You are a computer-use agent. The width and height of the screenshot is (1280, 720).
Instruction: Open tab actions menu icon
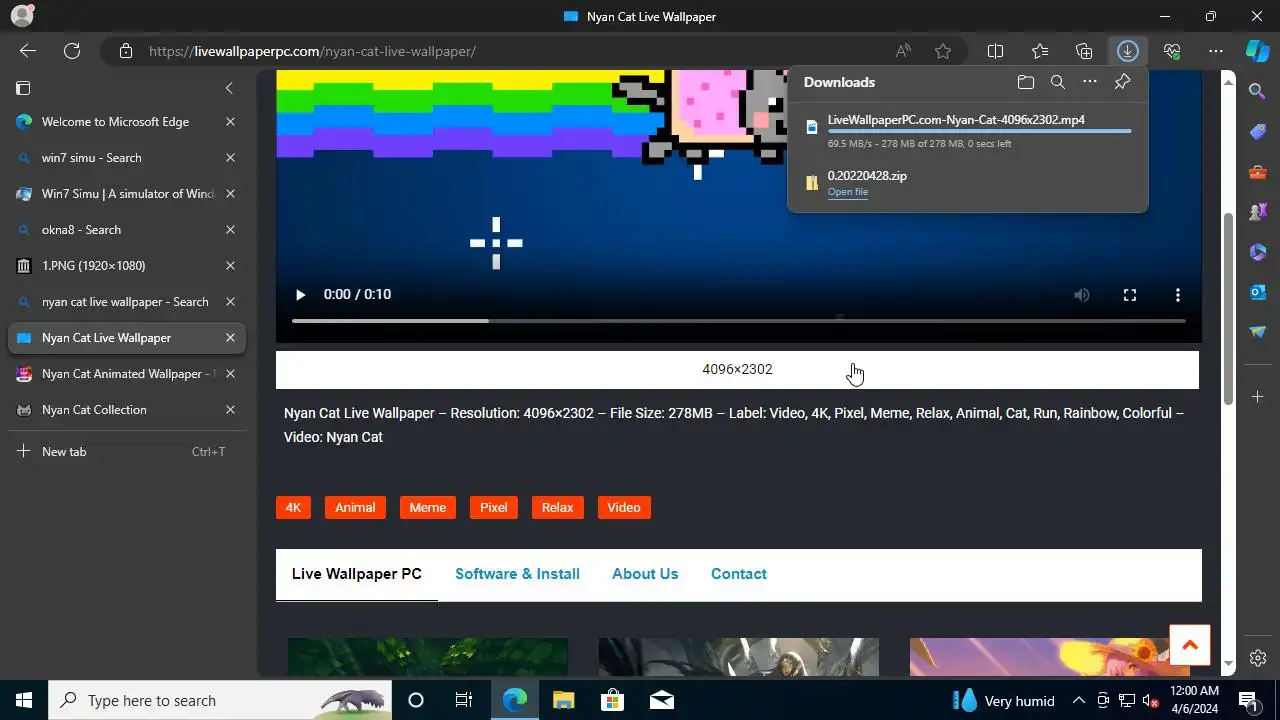[24, 88]
